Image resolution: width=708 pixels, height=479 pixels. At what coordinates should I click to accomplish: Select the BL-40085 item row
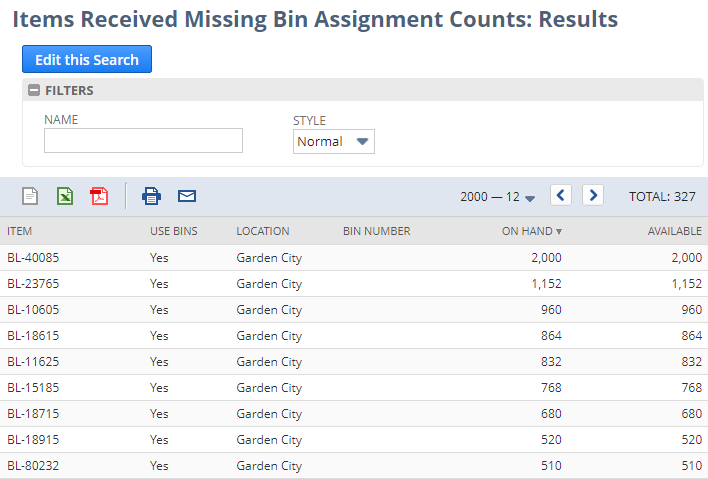pos(33,258)
